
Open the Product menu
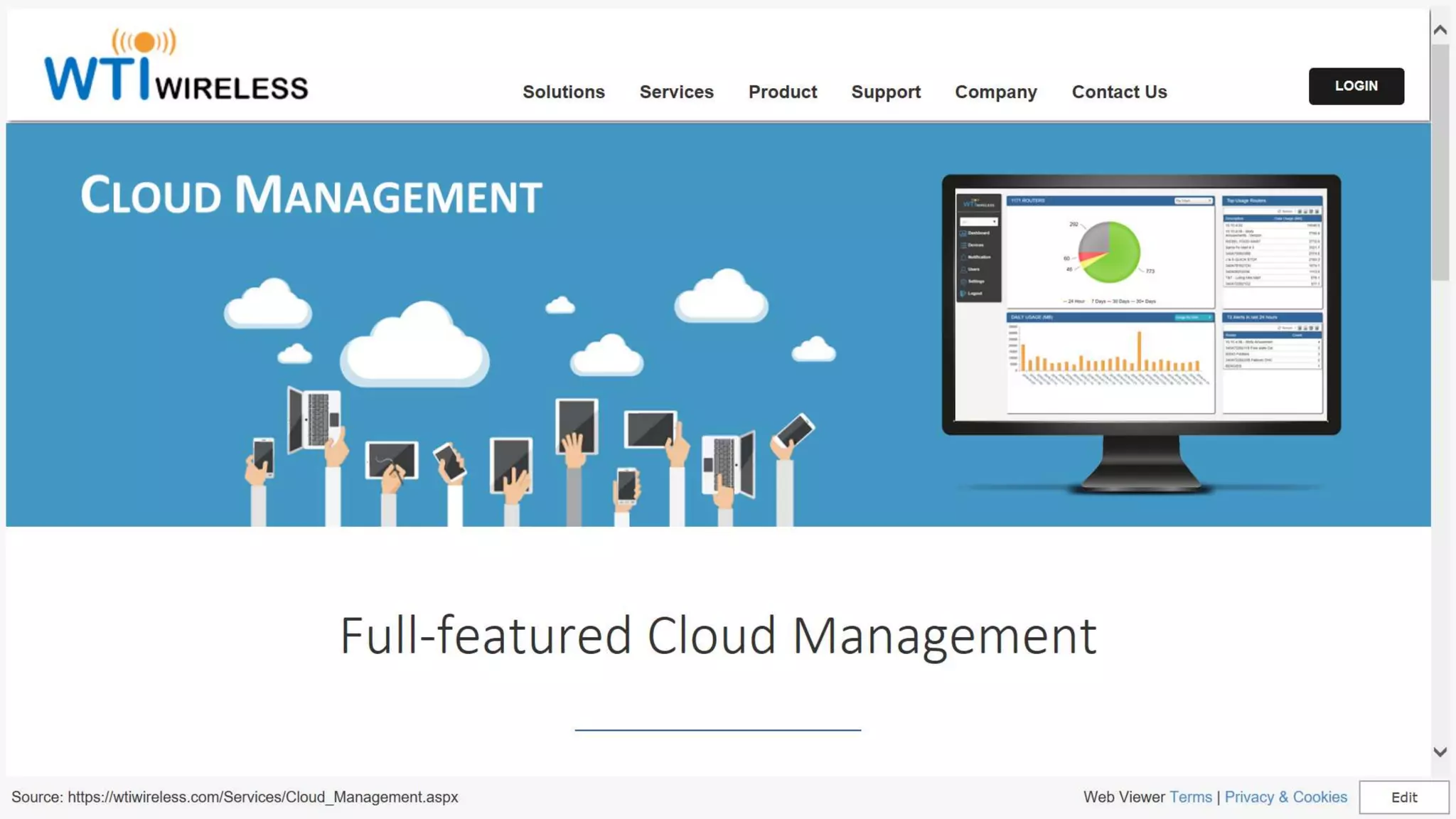coord(782,92)
